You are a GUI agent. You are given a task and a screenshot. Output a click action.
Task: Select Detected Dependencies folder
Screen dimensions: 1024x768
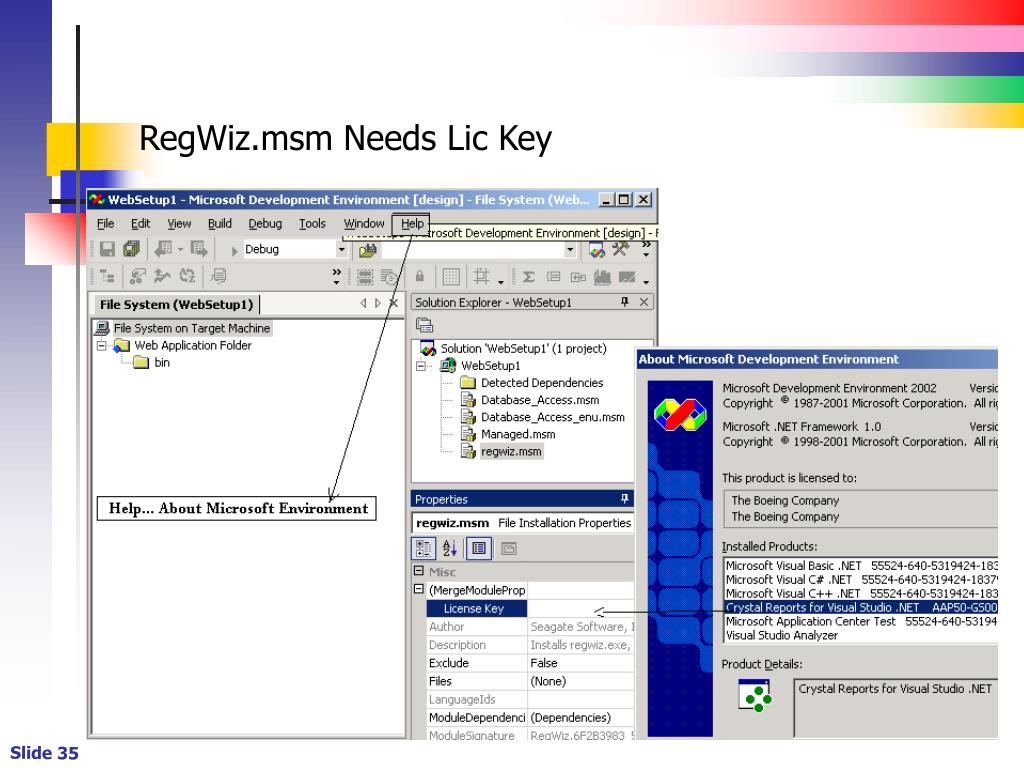pyautogui.click(x=542, y=383)
